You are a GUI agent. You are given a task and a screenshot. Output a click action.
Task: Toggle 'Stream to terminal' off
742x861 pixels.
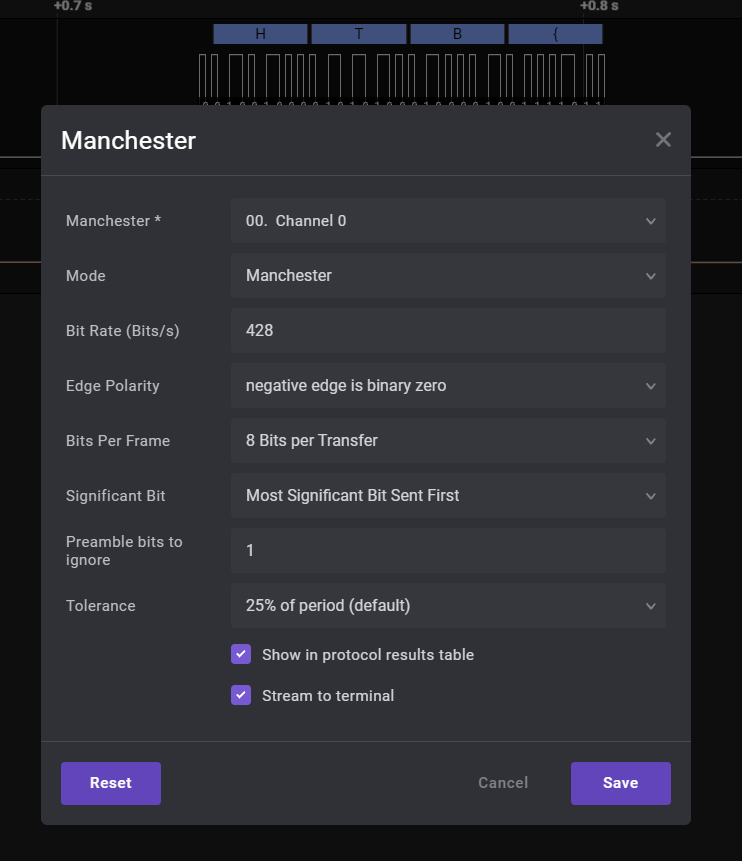[x=241, y=695]
